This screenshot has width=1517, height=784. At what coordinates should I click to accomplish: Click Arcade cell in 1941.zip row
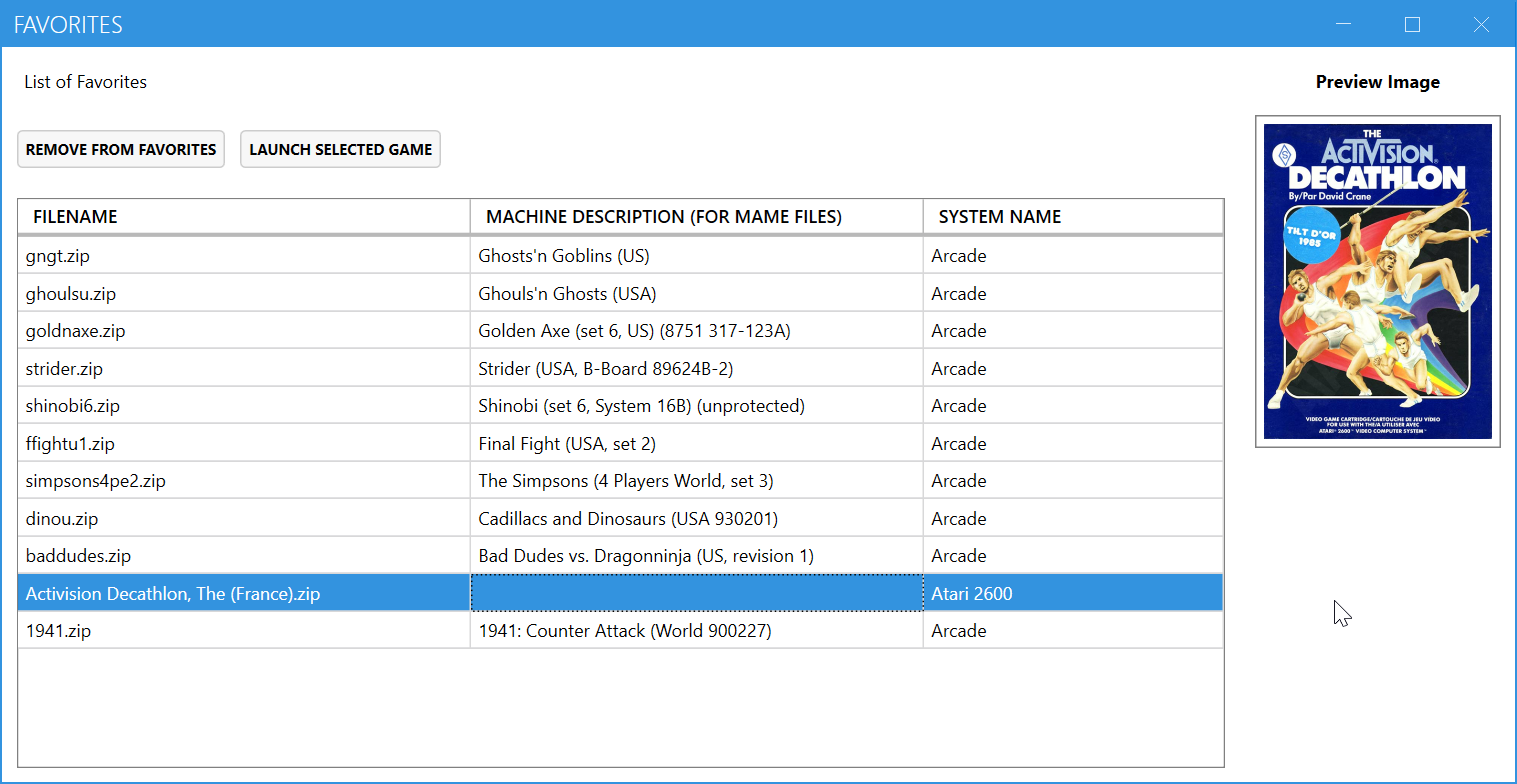(1073, 631)
